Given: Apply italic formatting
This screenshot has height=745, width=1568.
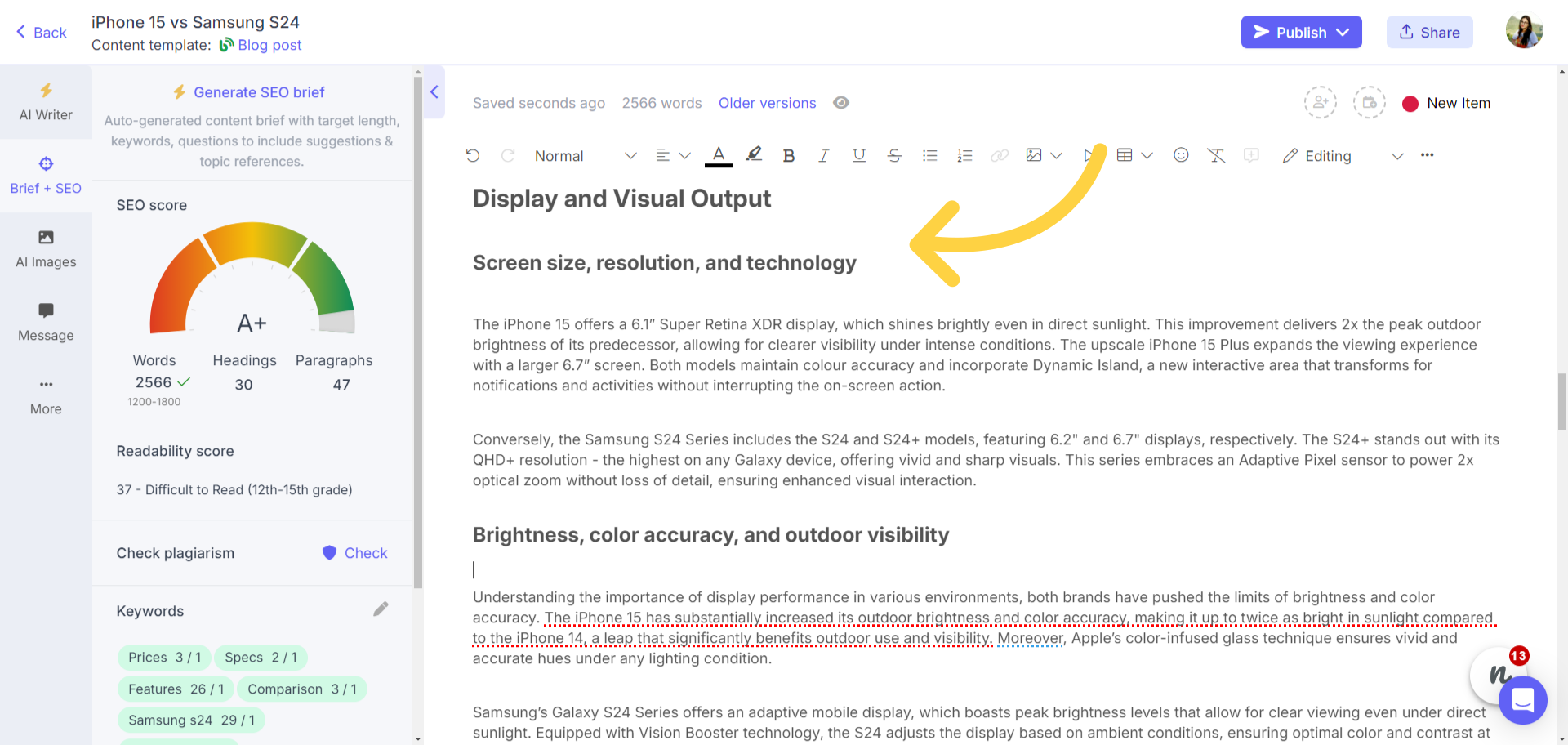Looking at the screenshot, I should point(823,155).
